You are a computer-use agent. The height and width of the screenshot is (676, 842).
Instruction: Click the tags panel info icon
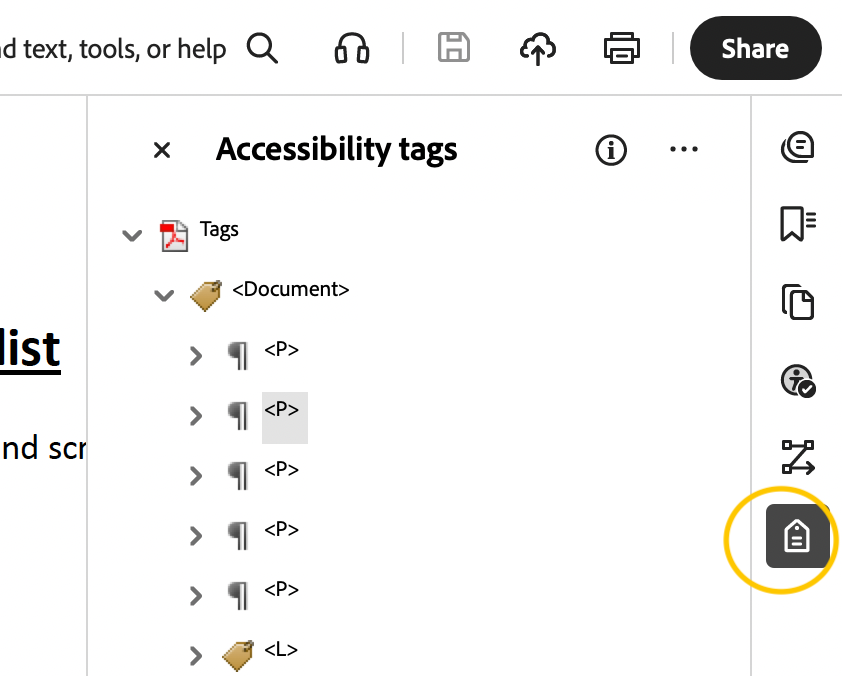(x=611, y=150)
